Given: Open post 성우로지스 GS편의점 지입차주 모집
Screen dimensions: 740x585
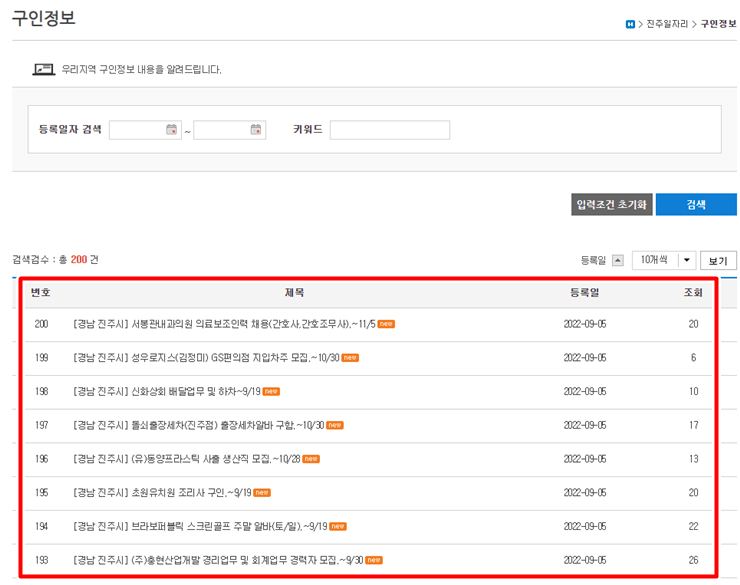Looking at the screenshot, I should 206,358.
